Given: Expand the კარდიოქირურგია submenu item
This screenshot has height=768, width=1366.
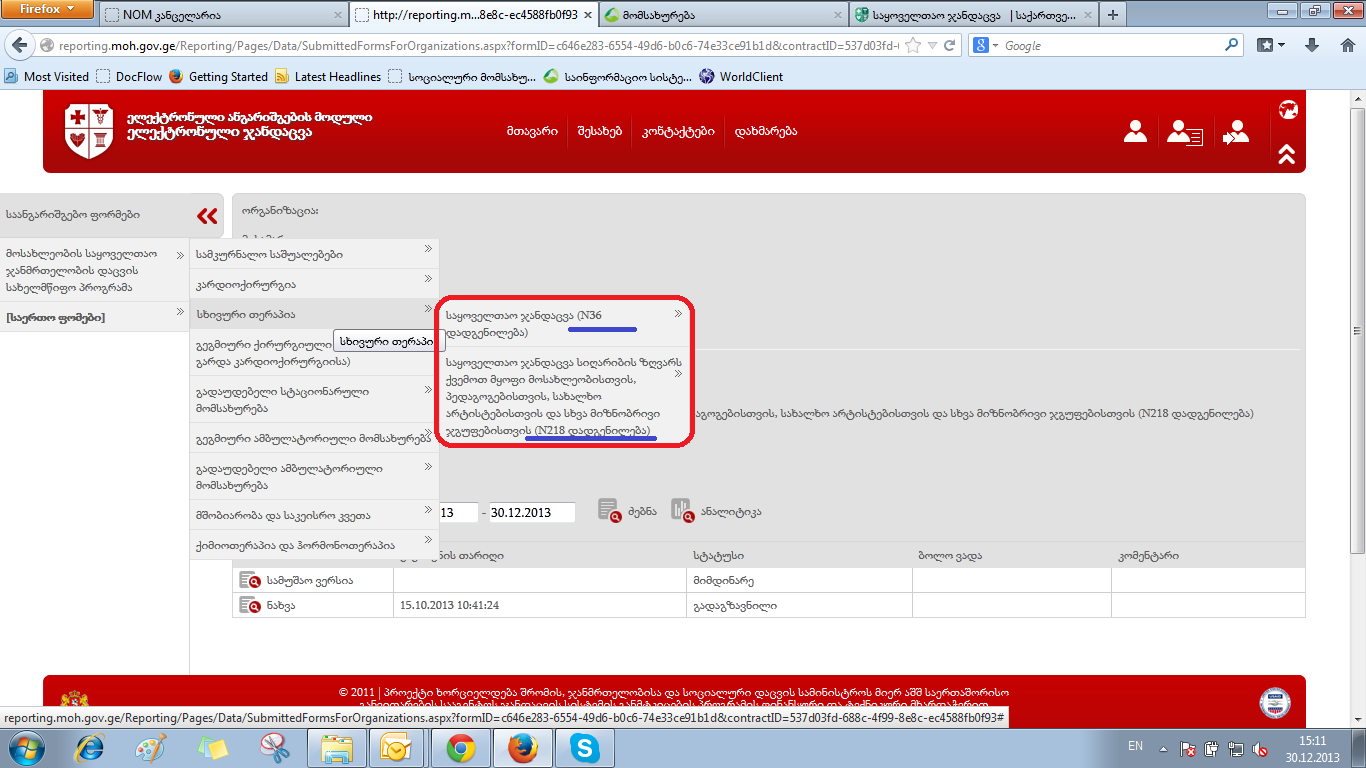Looking at the screenshot, I should click(314, 284).
